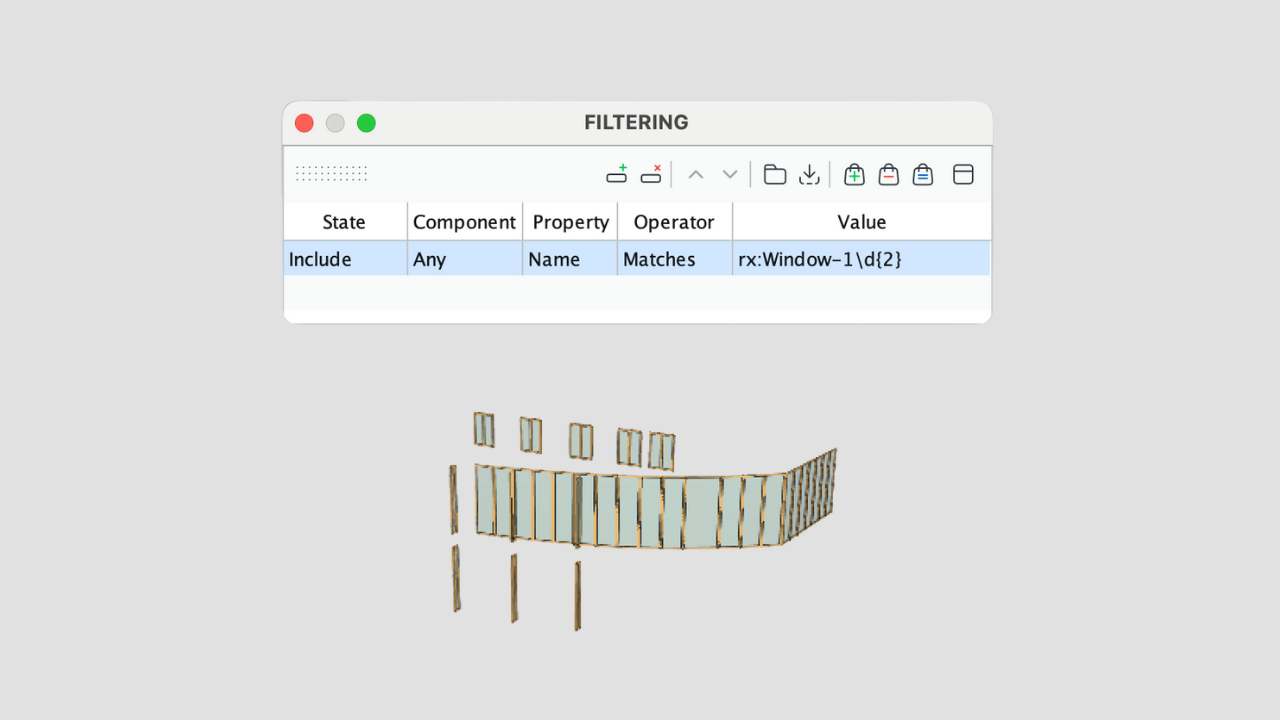Open filter file with folder icon

[x=775, y=175]
